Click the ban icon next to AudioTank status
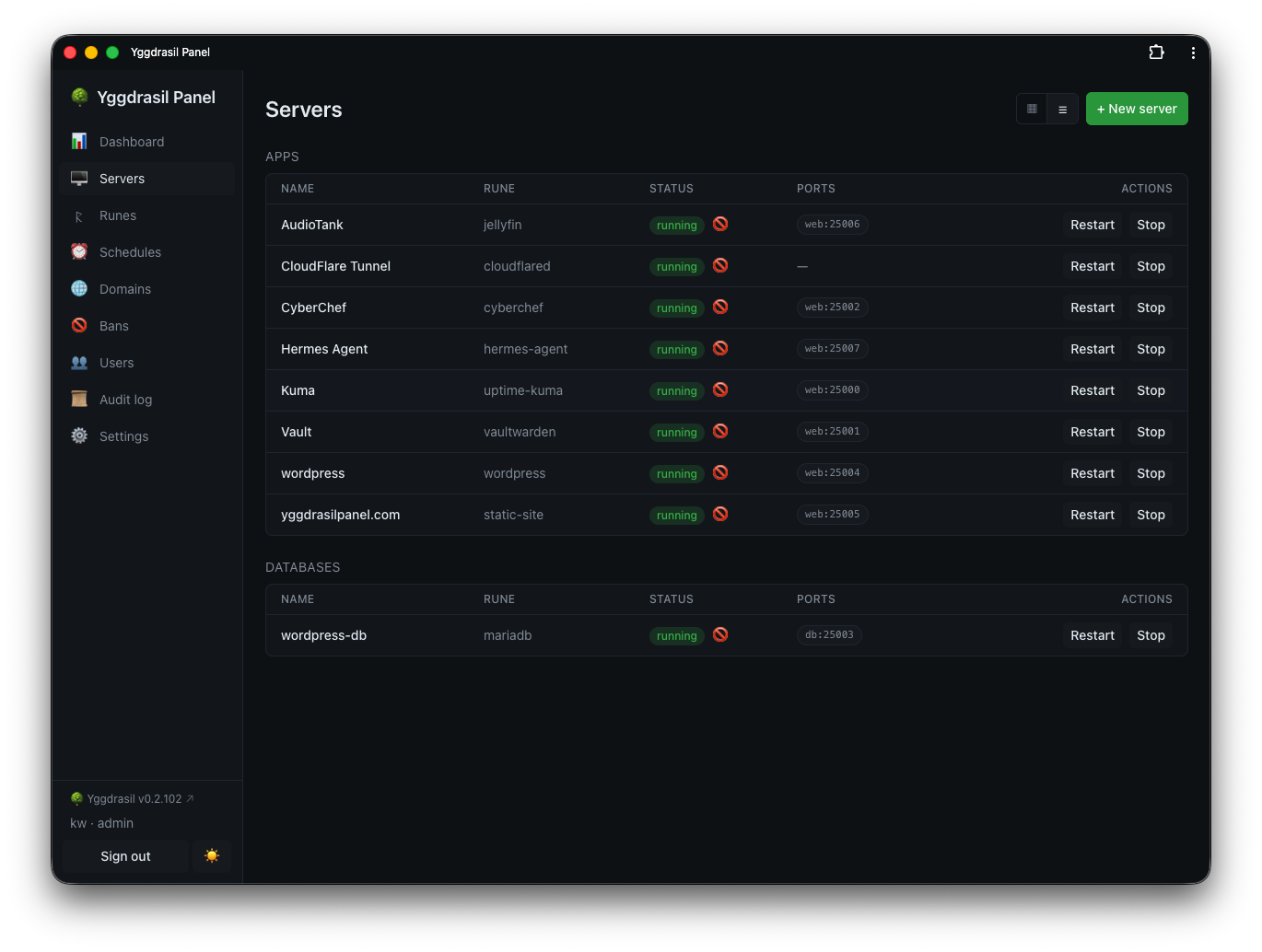 coord(720,224)
